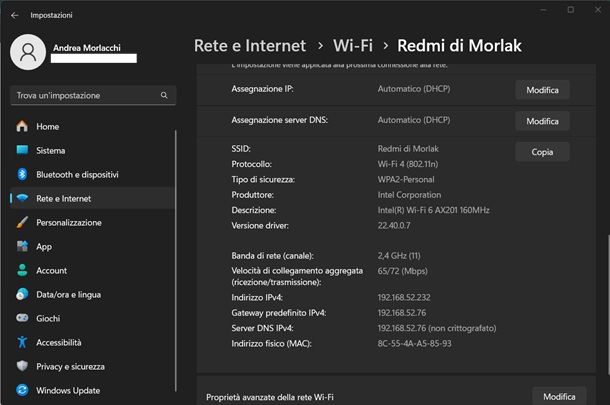This screenshot has width=610, height=405.
Task: Open Windows Update settings
Action: coord(93,390)
